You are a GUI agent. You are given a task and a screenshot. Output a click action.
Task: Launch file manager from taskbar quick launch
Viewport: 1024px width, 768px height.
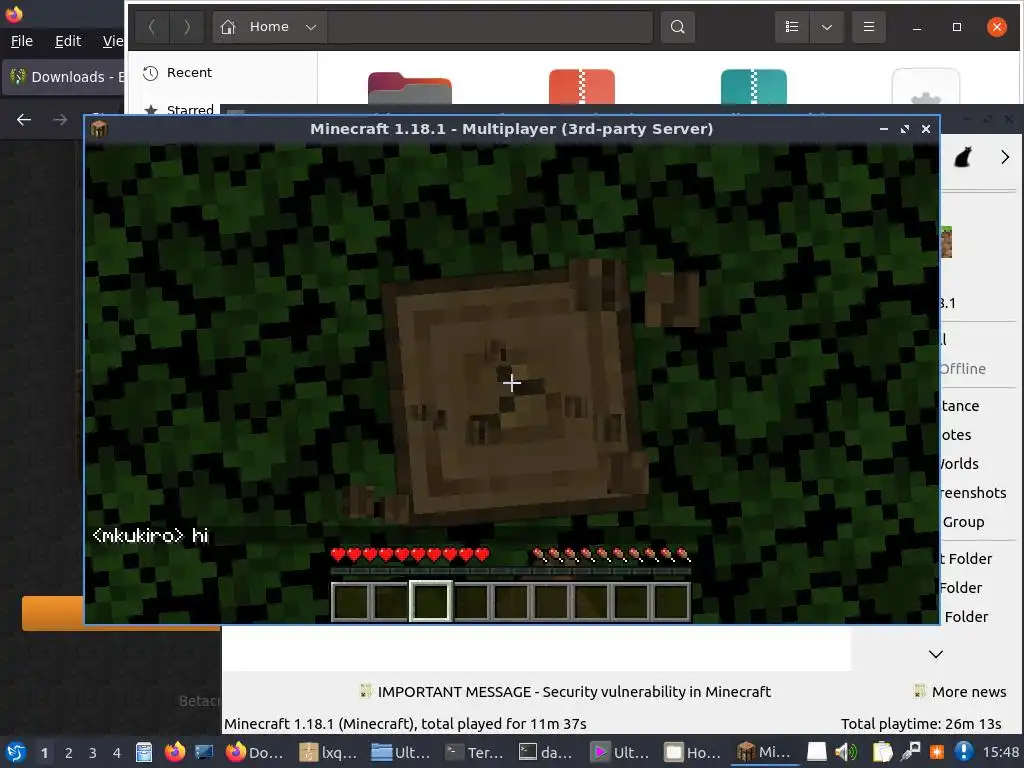coord(144,752)
